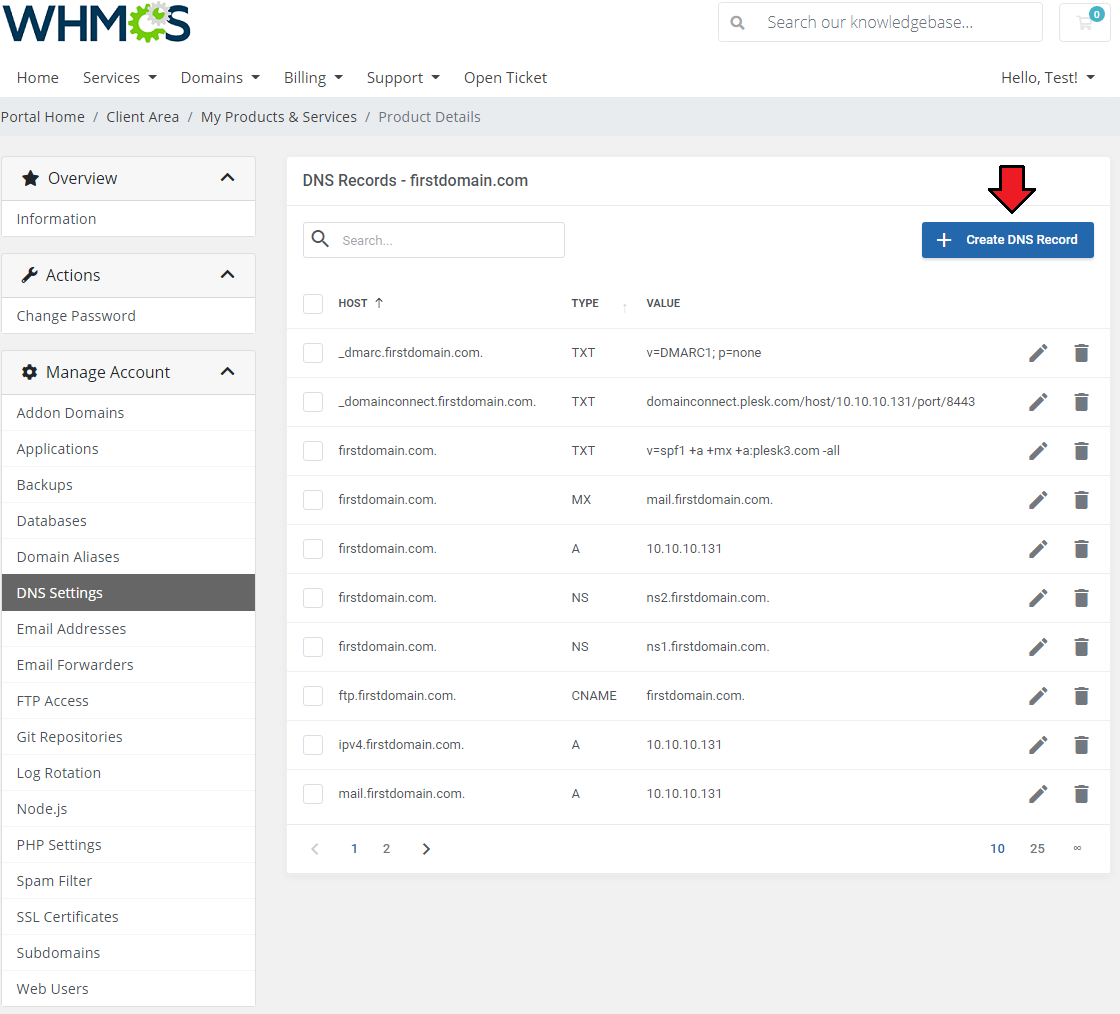Open My Products & Services breadcrumb
Viewport: 1120px width, 1014px height.
pos(279,117)
